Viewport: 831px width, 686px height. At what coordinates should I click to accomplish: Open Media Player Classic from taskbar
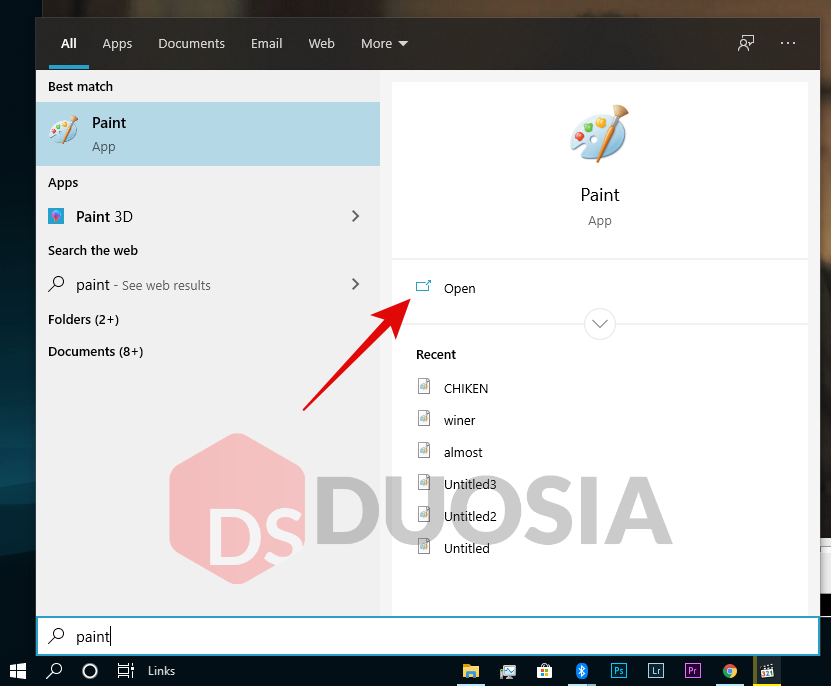(767, 671)
